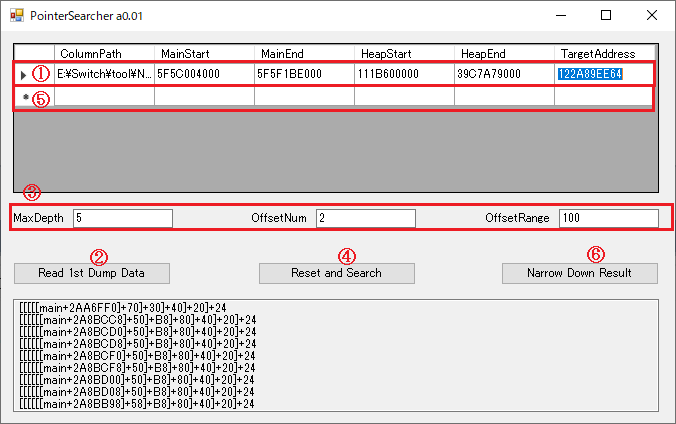
Task: Focus the OffsetRange input field
Action: coord(609,218)
